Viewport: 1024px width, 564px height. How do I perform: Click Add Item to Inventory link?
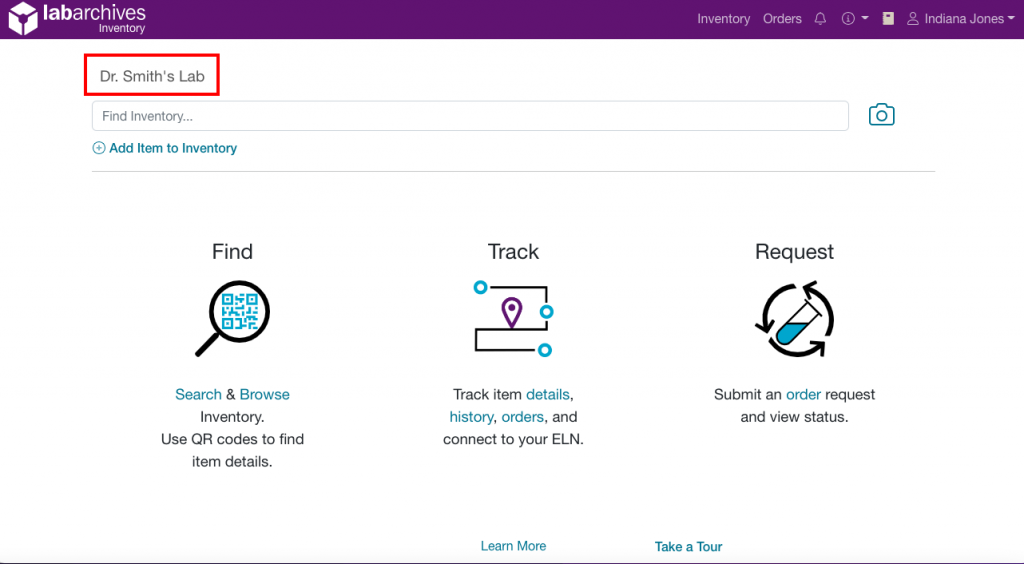tap(173, 148)
